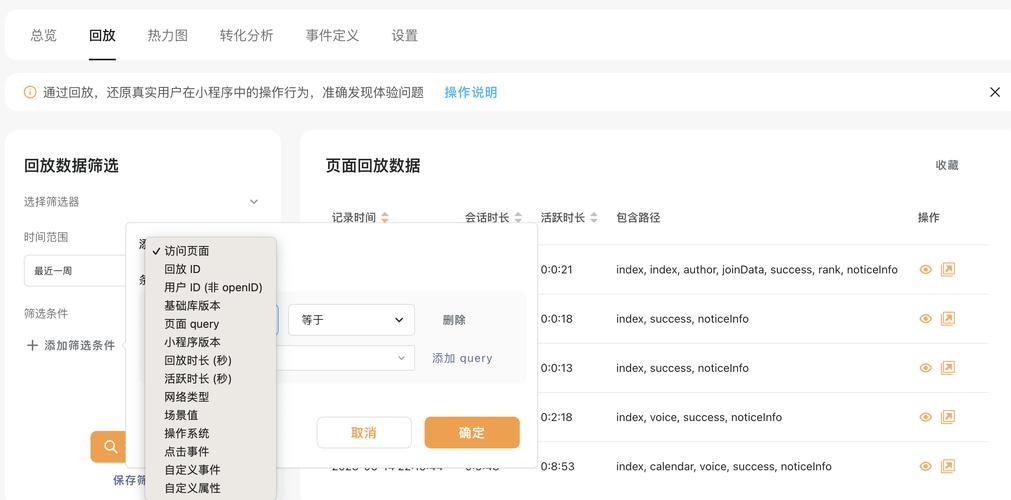Select 点击事件 option
This screenshot has height=500, width=1011.
(186, 452)
